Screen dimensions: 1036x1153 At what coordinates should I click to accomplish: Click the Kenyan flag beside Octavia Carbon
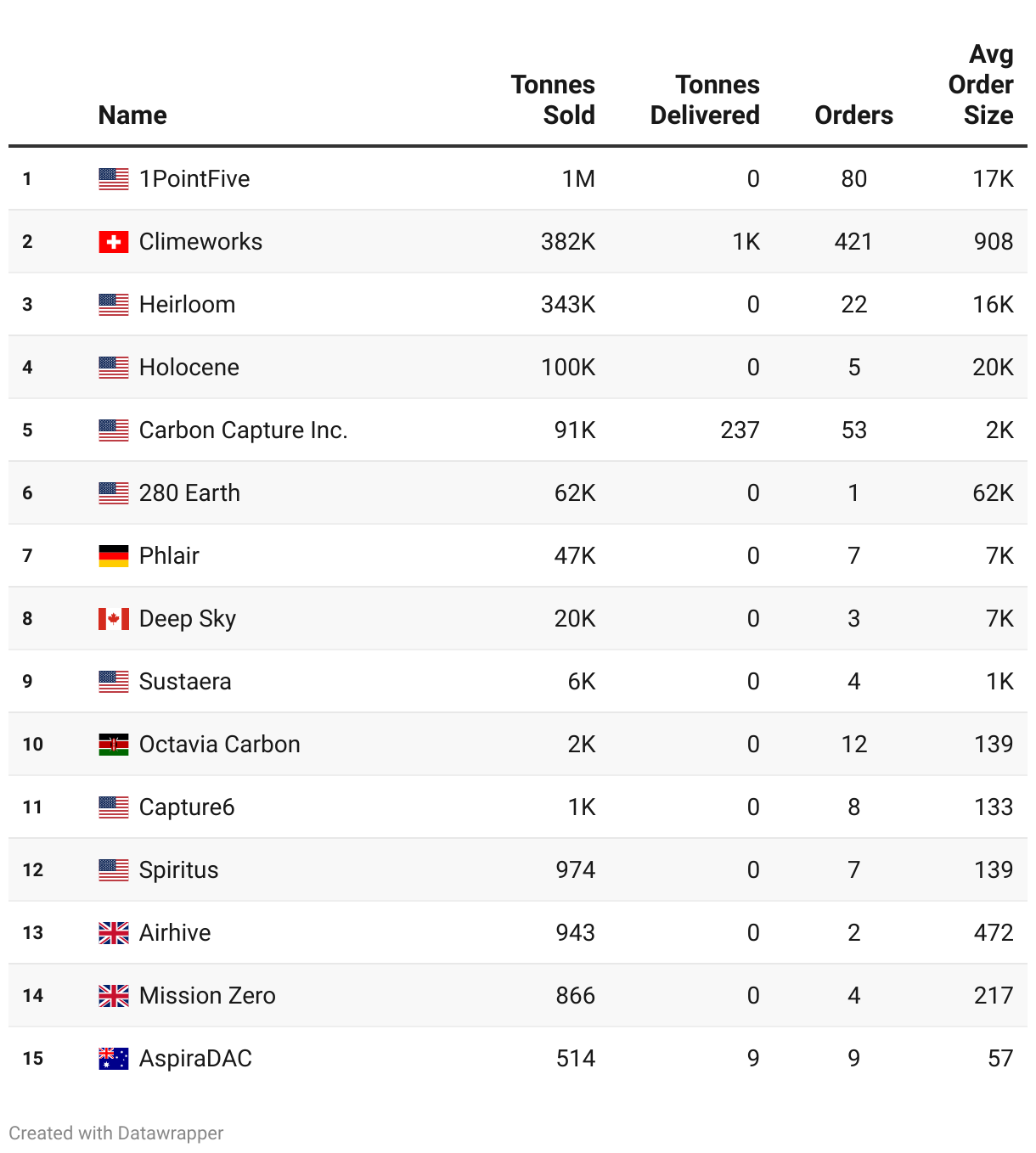click(x=114, y=745)
